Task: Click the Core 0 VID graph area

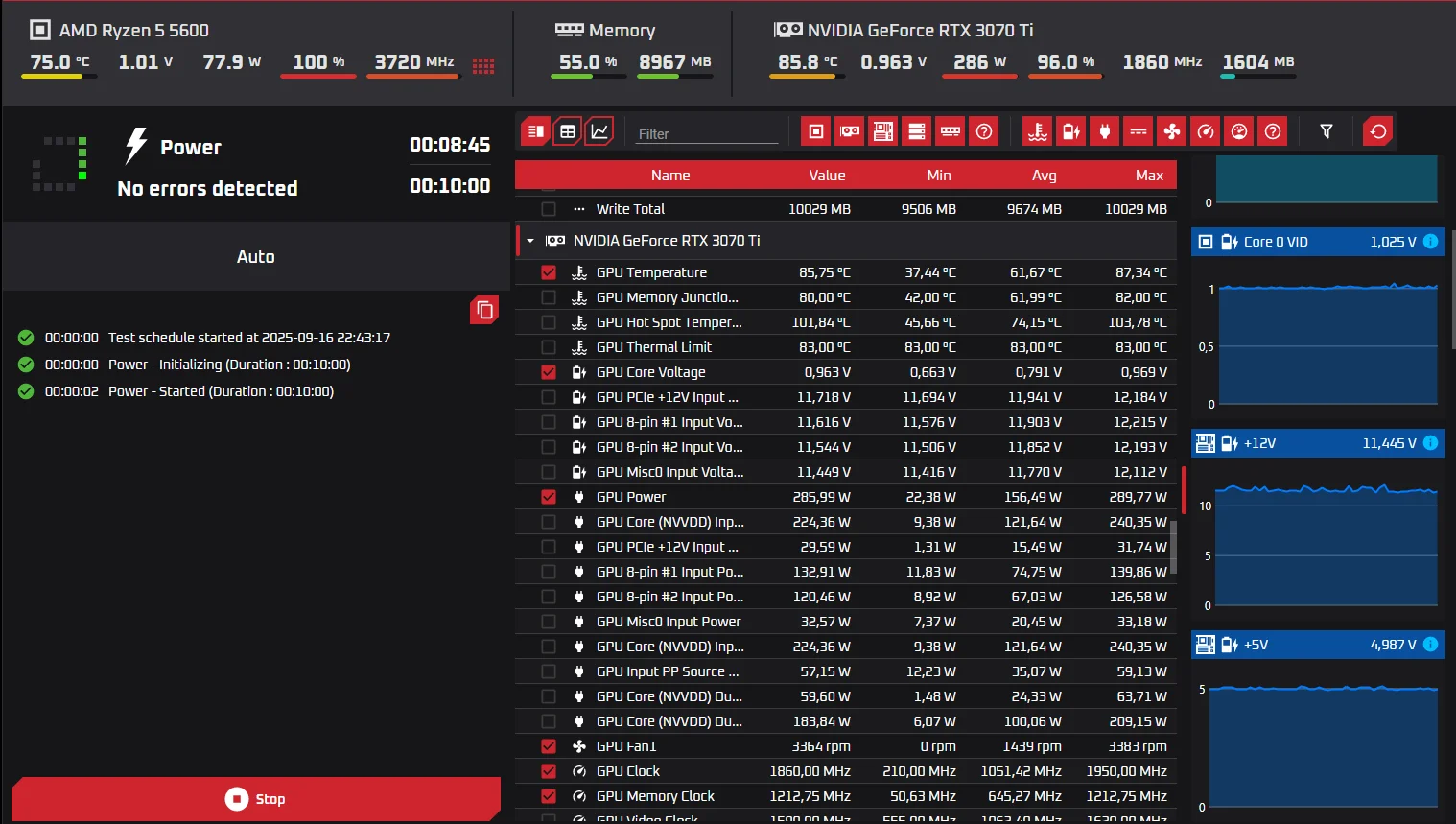Action: tap(1327, 344)
